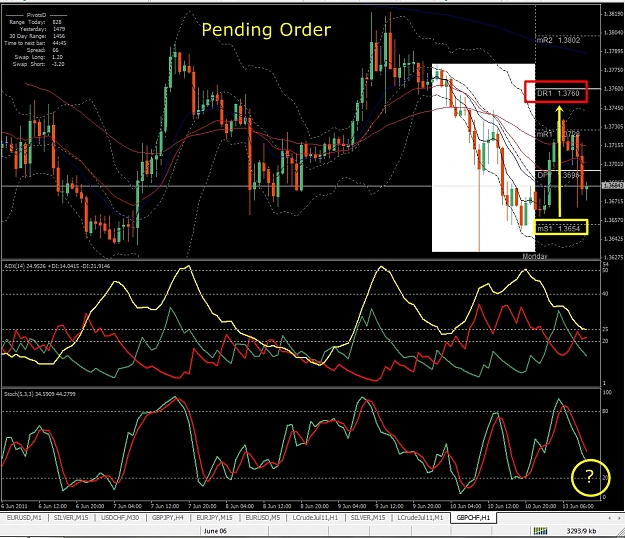Screen dimensions: 625x538
Task: Open the EURUSD,M5 chart tab
Action: point(262,518)
